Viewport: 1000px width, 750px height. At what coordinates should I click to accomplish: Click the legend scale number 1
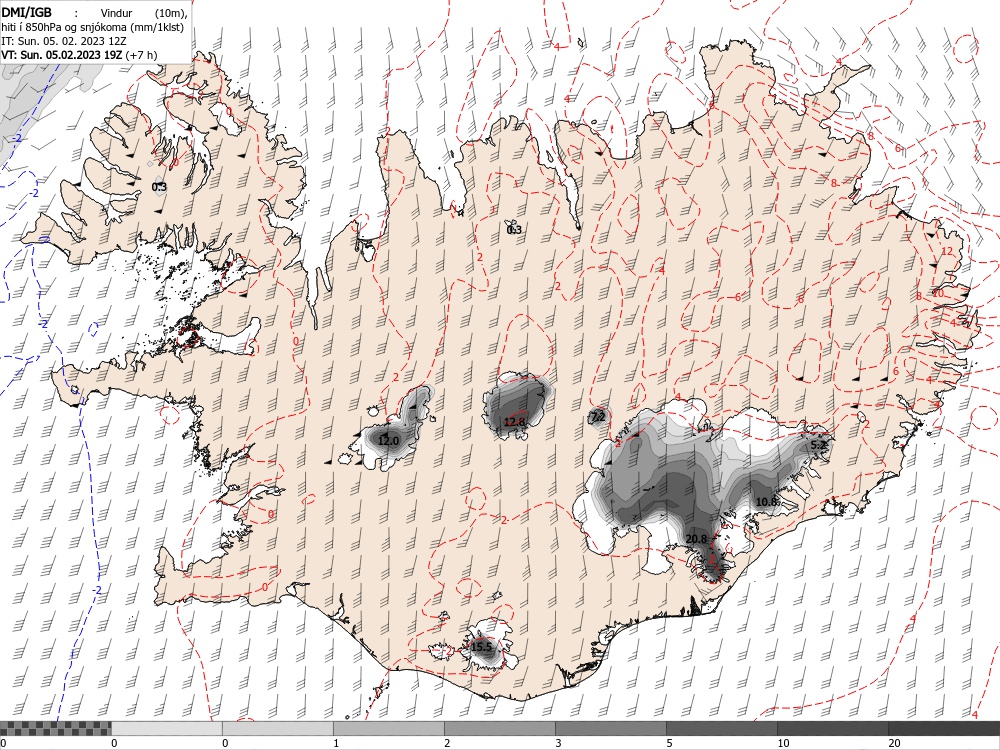336,743
